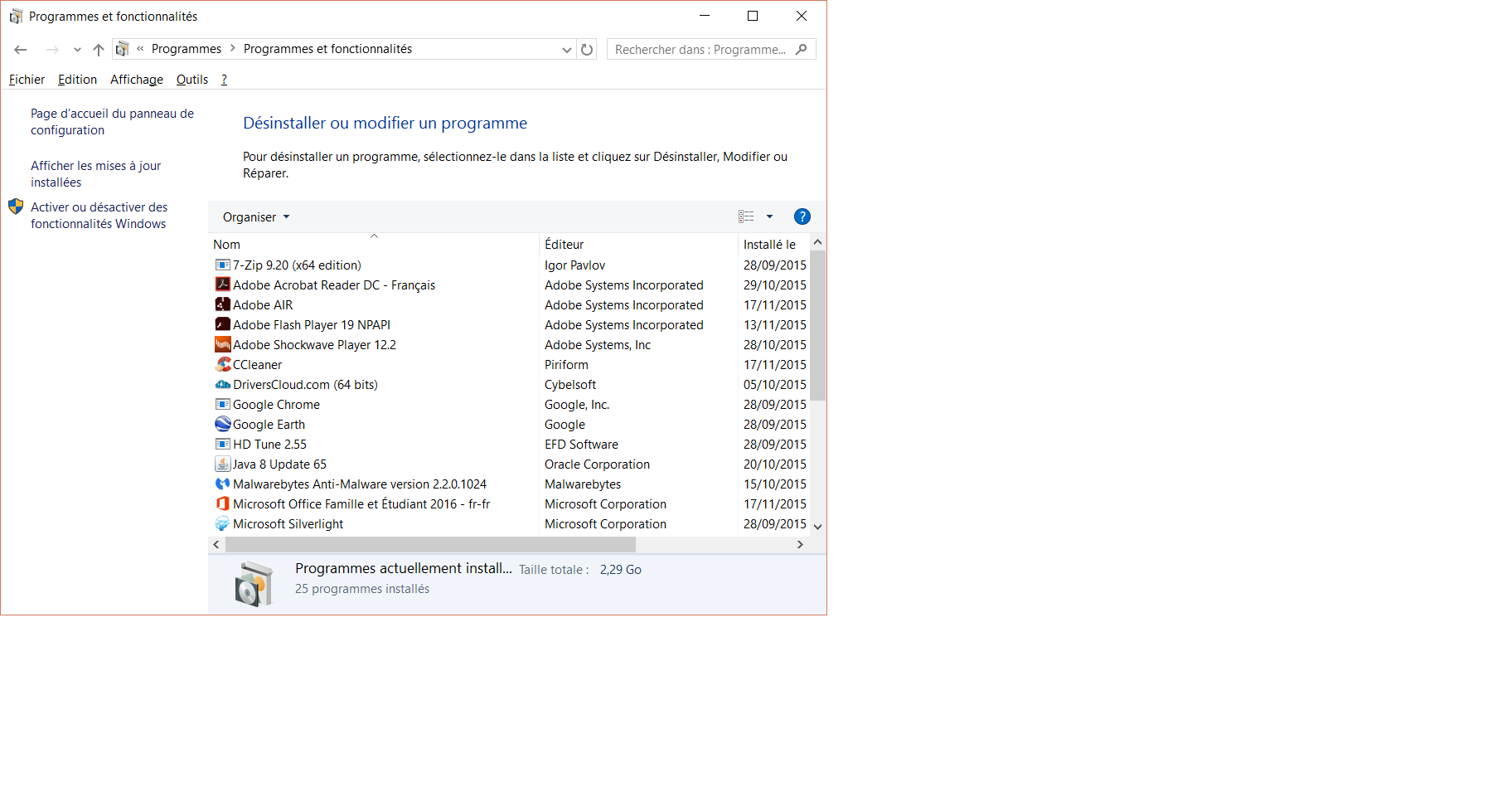Image resolution: width=1512 pixels, height=812 pixels.
Task: Sort by the Éditeur column header
Action: click(x=638, y=244)
